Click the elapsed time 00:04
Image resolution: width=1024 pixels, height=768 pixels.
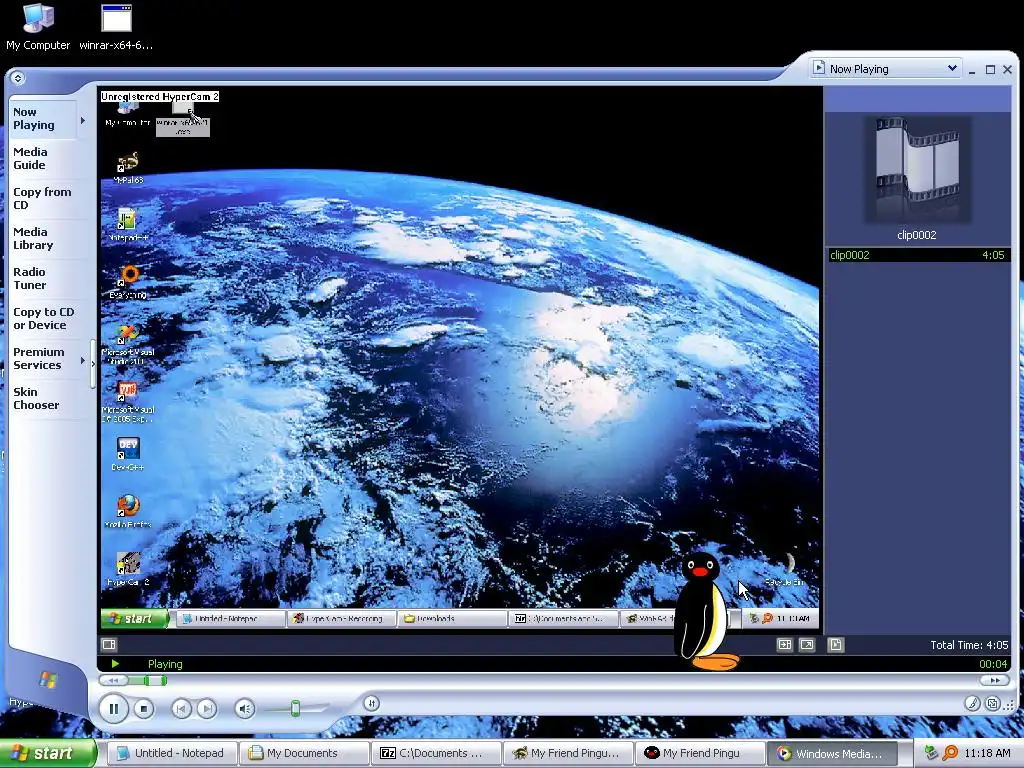pos(993,664)
